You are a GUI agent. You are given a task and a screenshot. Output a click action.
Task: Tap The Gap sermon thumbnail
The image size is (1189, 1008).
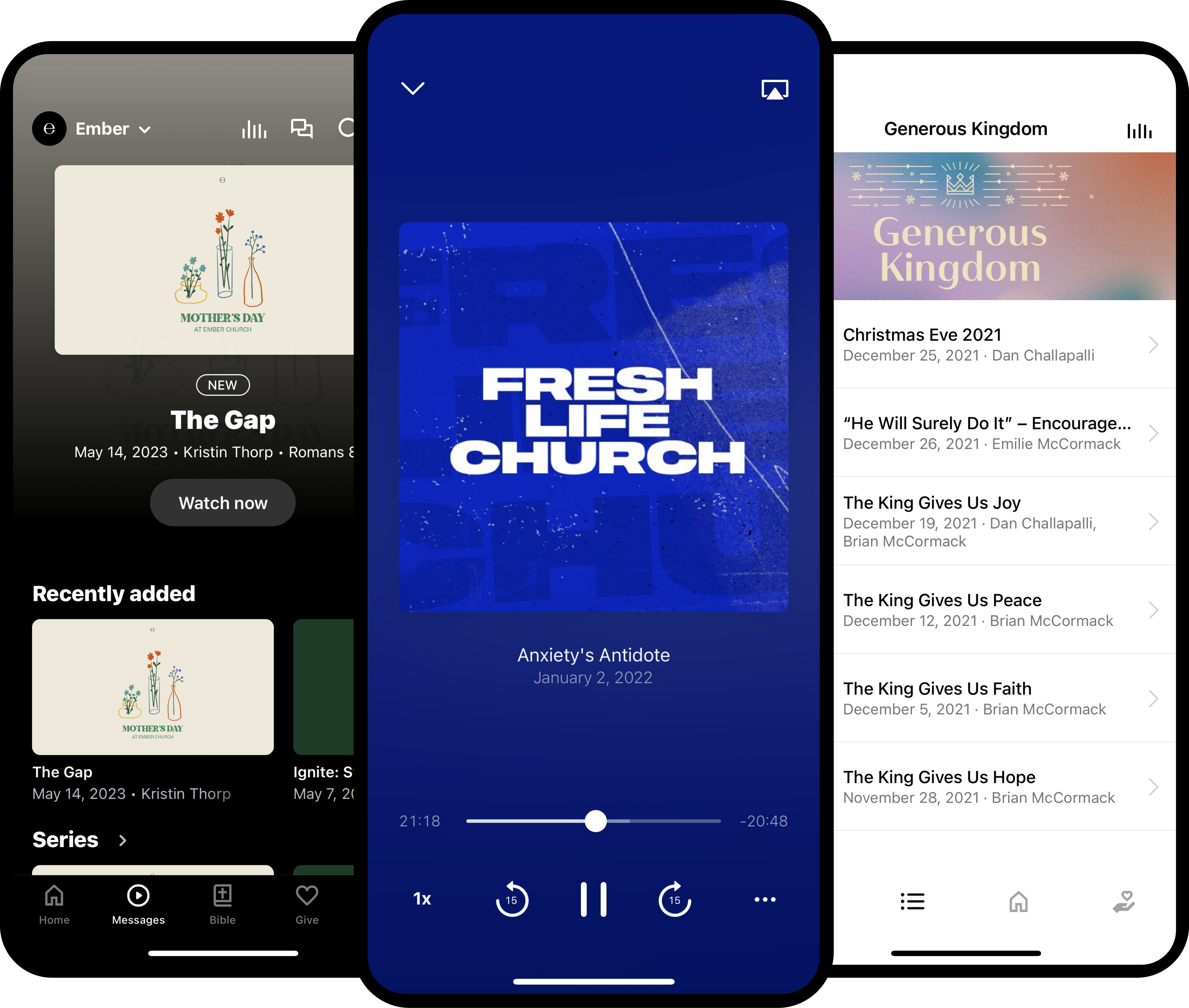152,687
